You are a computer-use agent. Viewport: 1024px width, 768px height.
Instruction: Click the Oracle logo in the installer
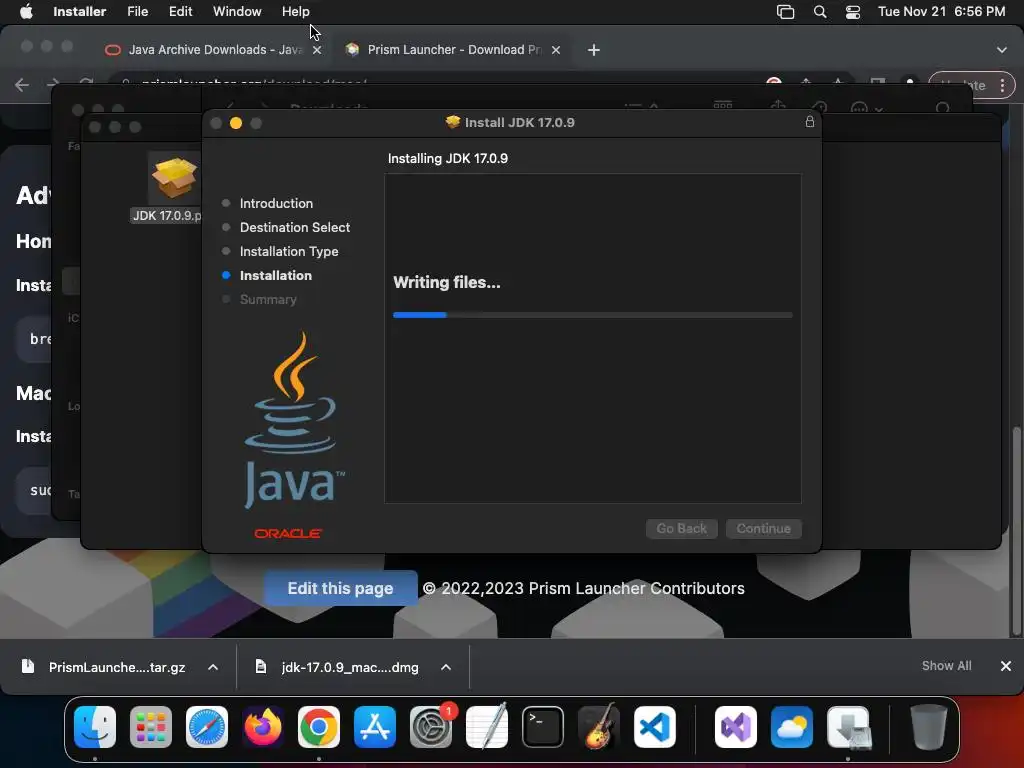(288, 534)
